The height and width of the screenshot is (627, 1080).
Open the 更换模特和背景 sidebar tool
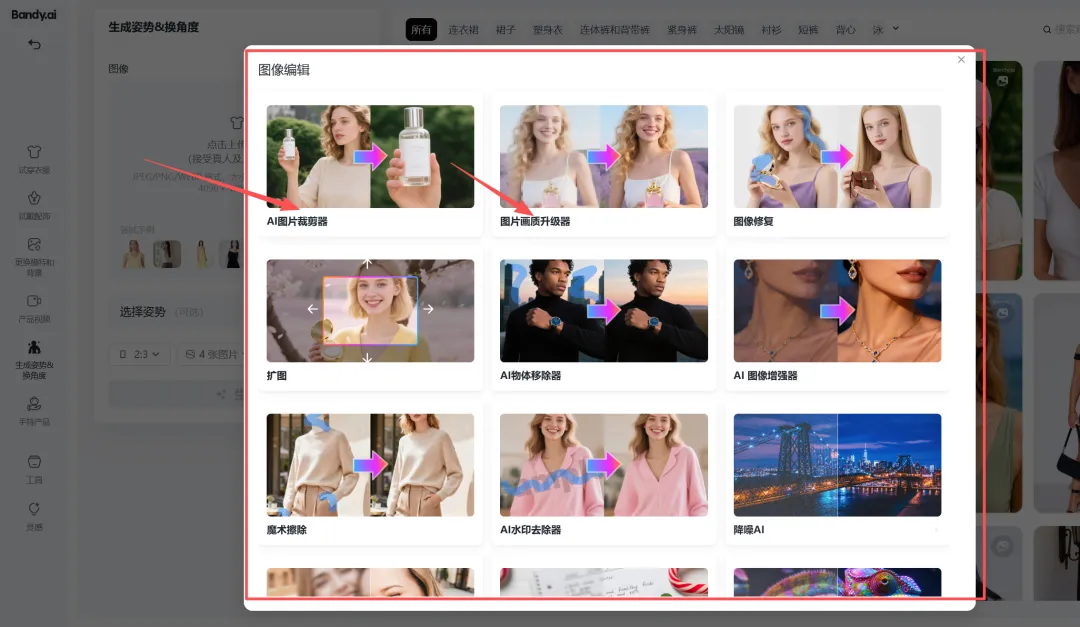click(34, 256)
